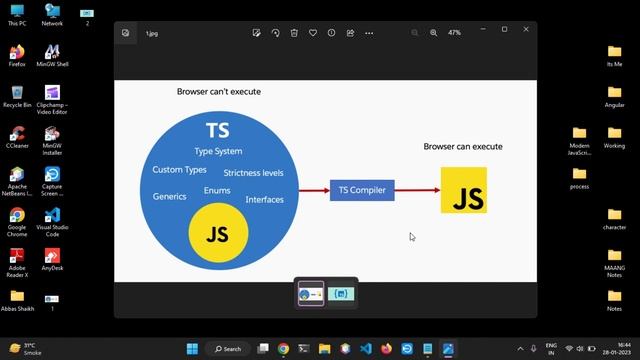The height and width of the screenshot is (360, 640).
Task: Click the 1.jpg file name in title bar
Action: [152, 33]
